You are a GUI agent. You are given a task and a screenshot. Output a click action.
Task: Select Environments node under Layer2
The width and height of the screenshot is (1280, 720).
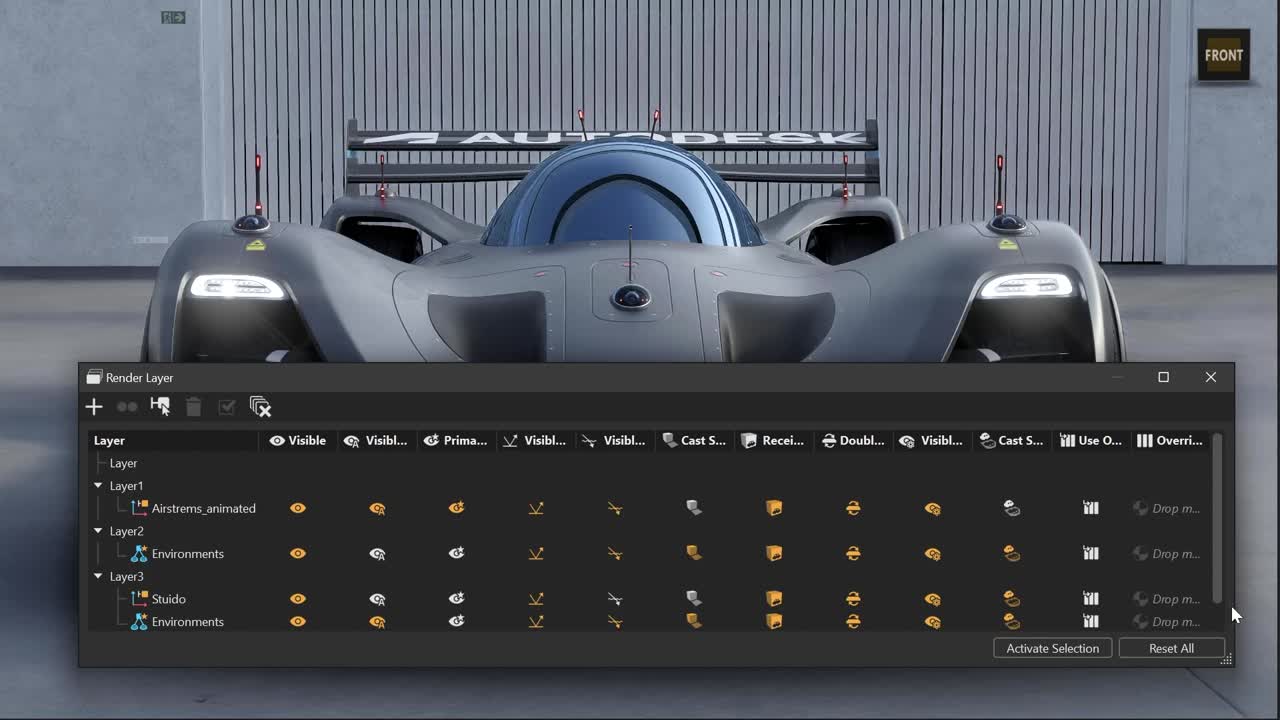(187, 553)
